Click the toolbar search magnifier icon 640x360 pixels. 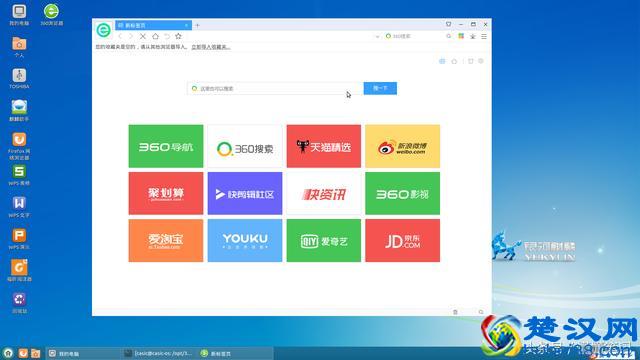(449, 36)
